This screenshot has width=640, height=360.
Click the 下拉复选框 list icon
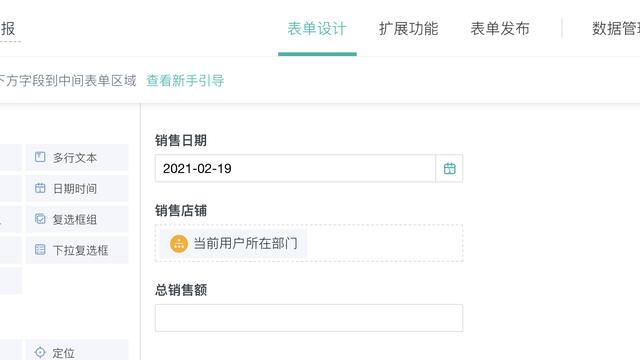(x=40, y=249)
